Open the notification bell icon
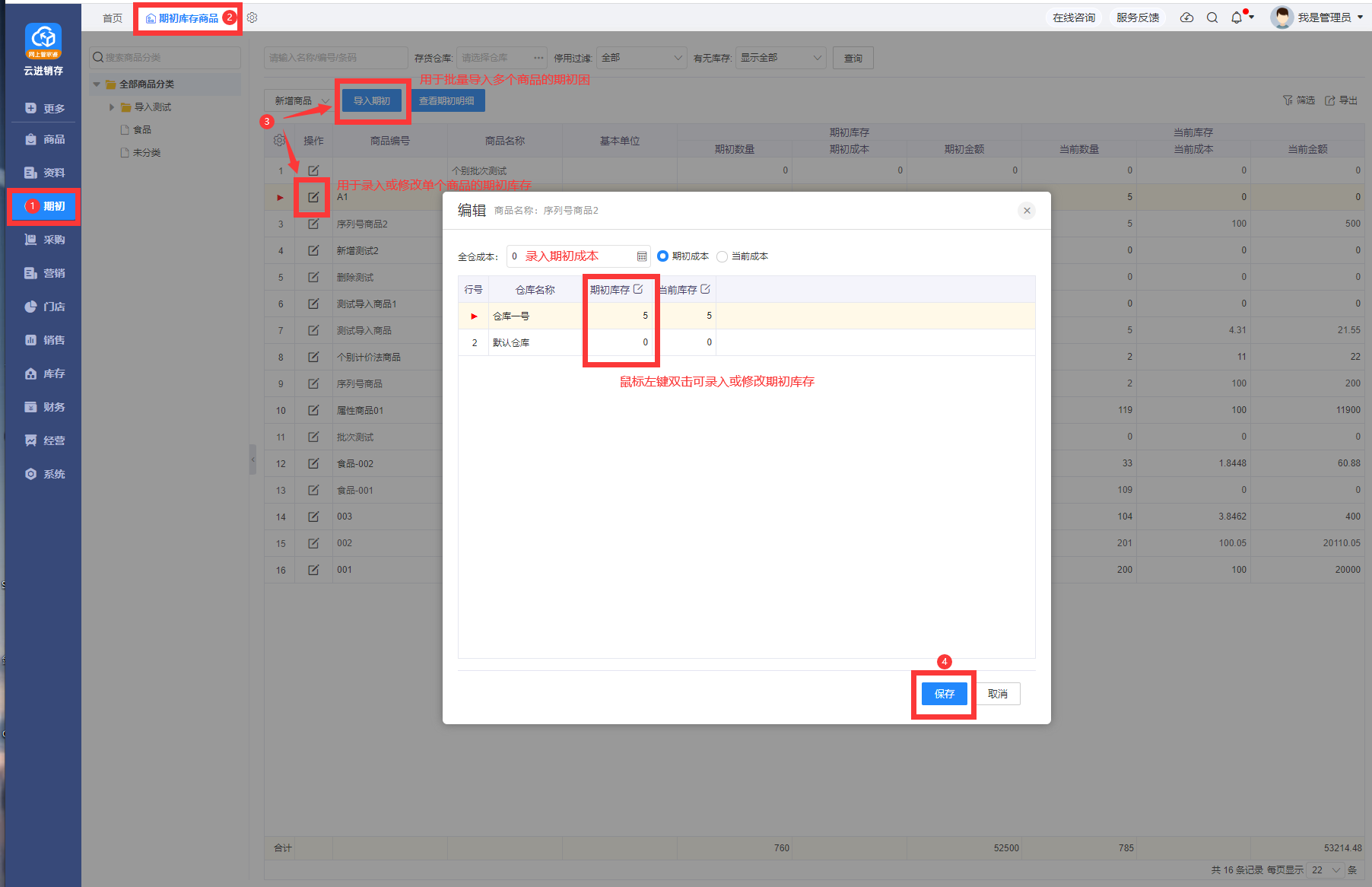The width and height of the screenshot is (1372, 887). tap(1237, 17)
